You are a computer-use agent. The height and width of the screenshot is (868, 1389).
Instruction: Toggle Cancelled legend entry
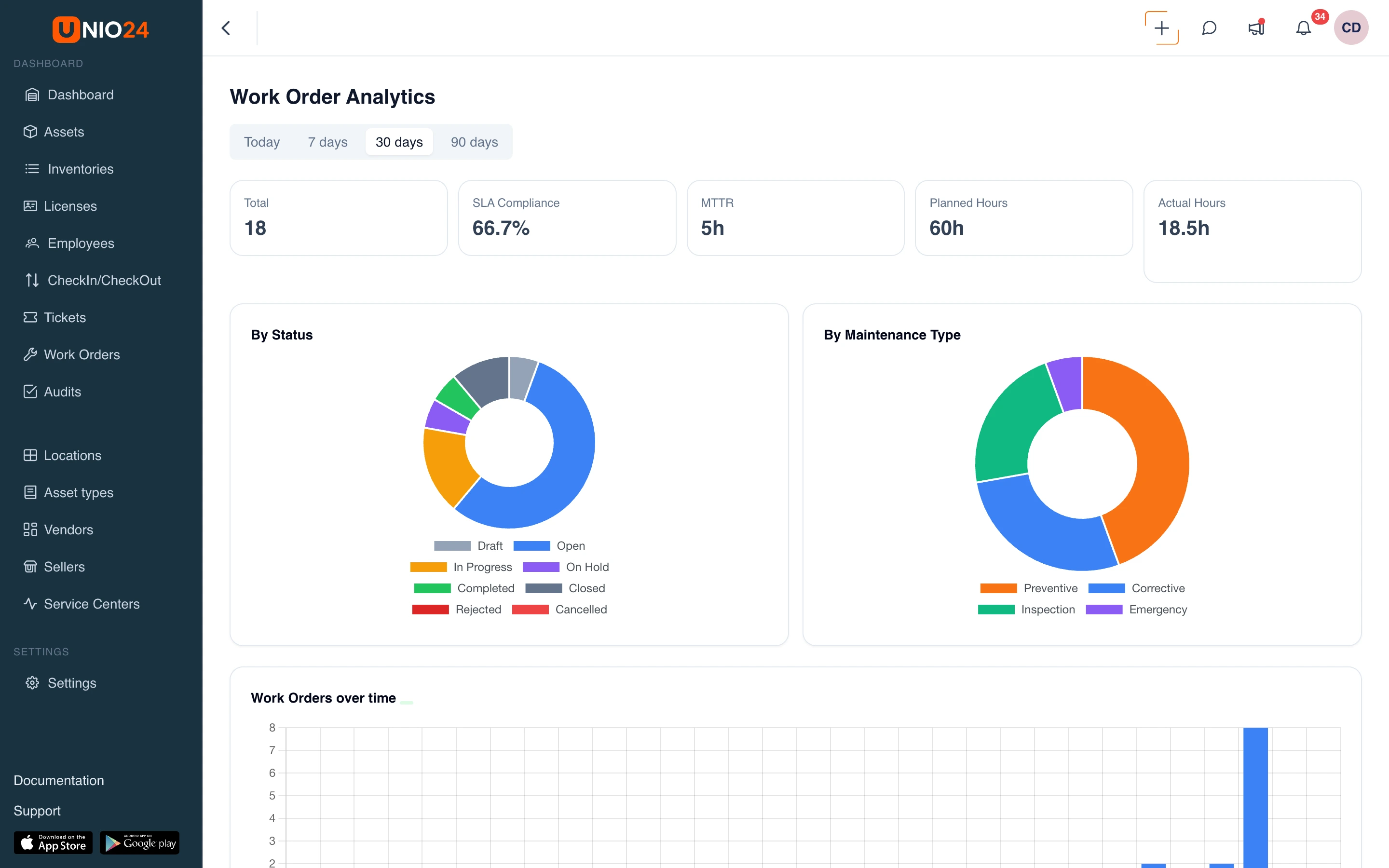(x=559, y=609)
